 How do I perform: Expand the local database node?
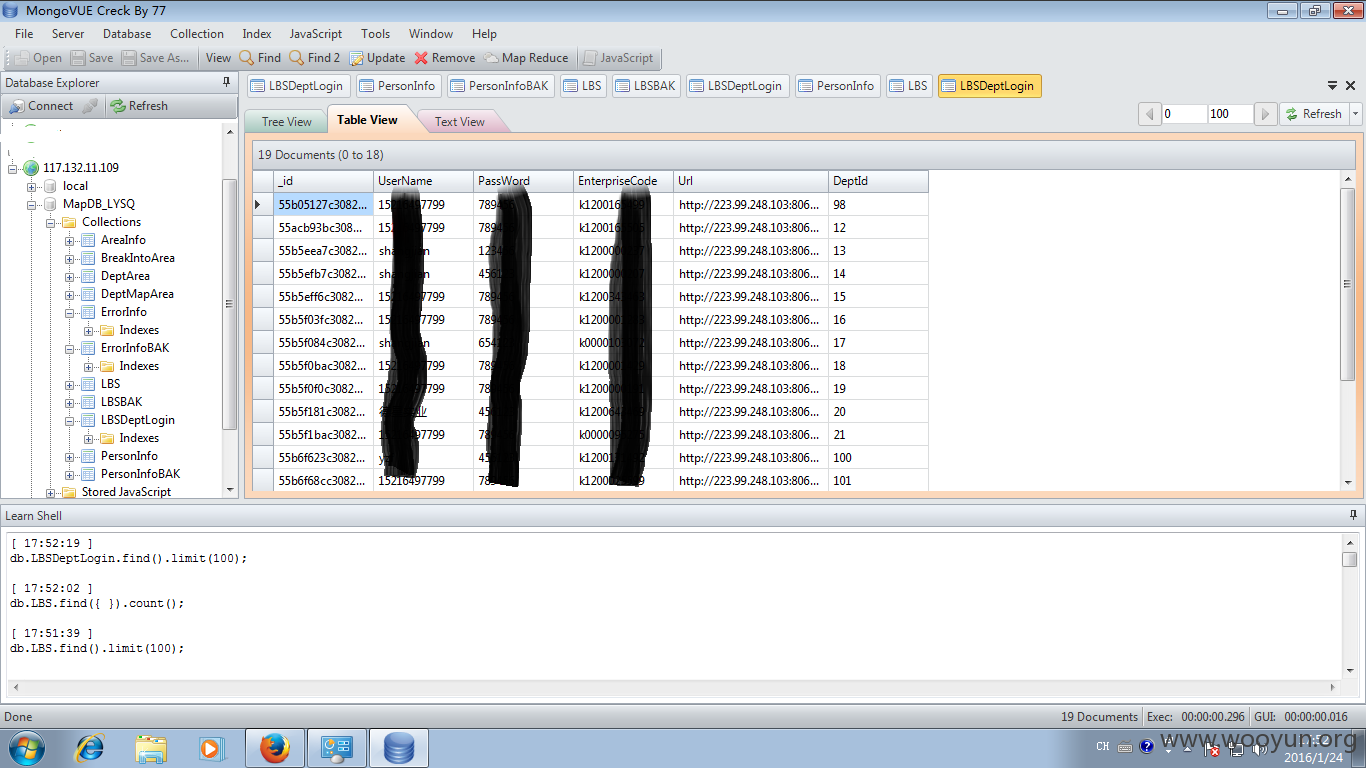[x=32, y=186]
